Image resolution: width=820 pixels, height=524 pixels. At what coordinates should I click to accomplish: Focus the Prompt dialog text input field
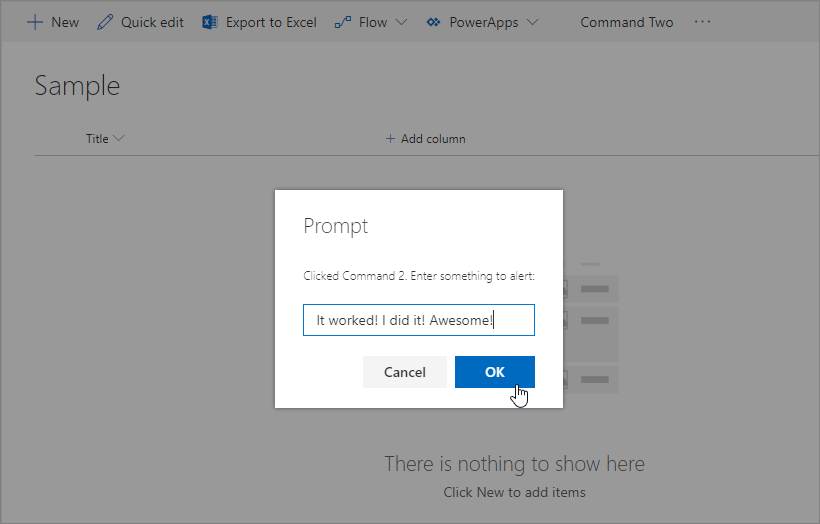tap(419, 320)
